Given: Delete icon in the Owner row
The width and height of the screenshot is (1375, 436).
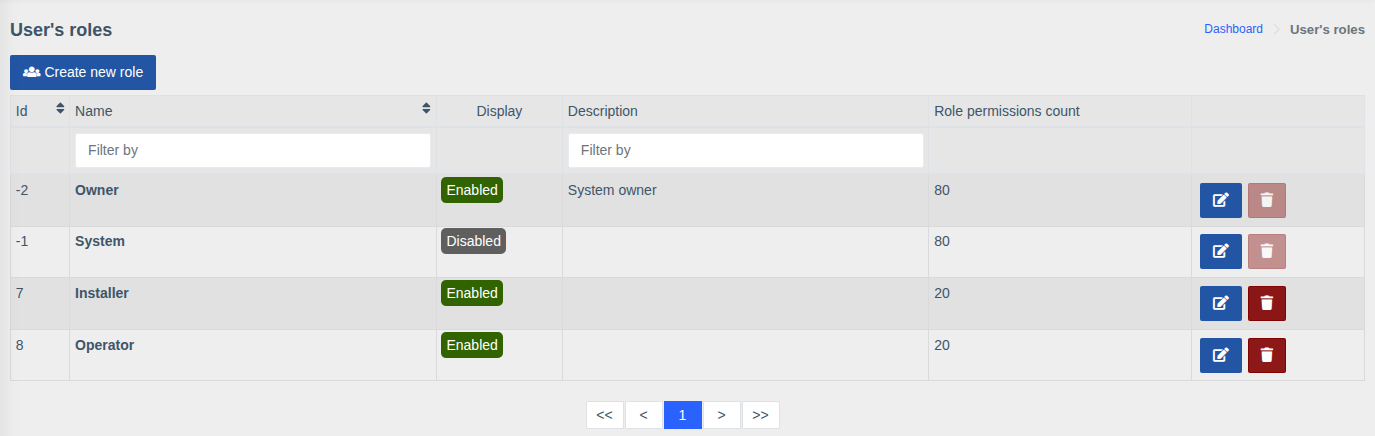Looking at the screenshot, I should tap(1267, 200).
